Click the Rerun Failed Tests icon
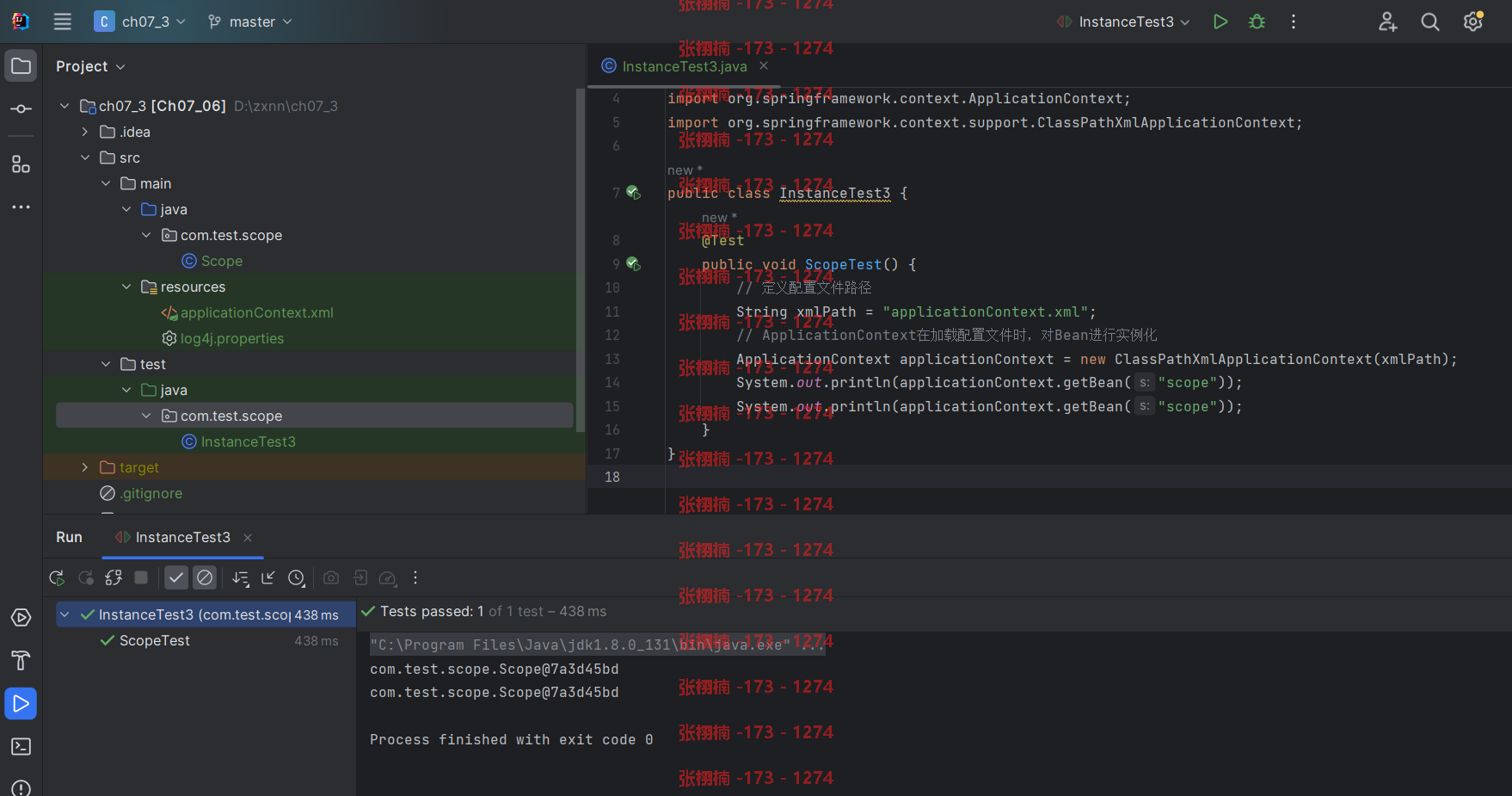1512x796 pixels. (85, 577)
